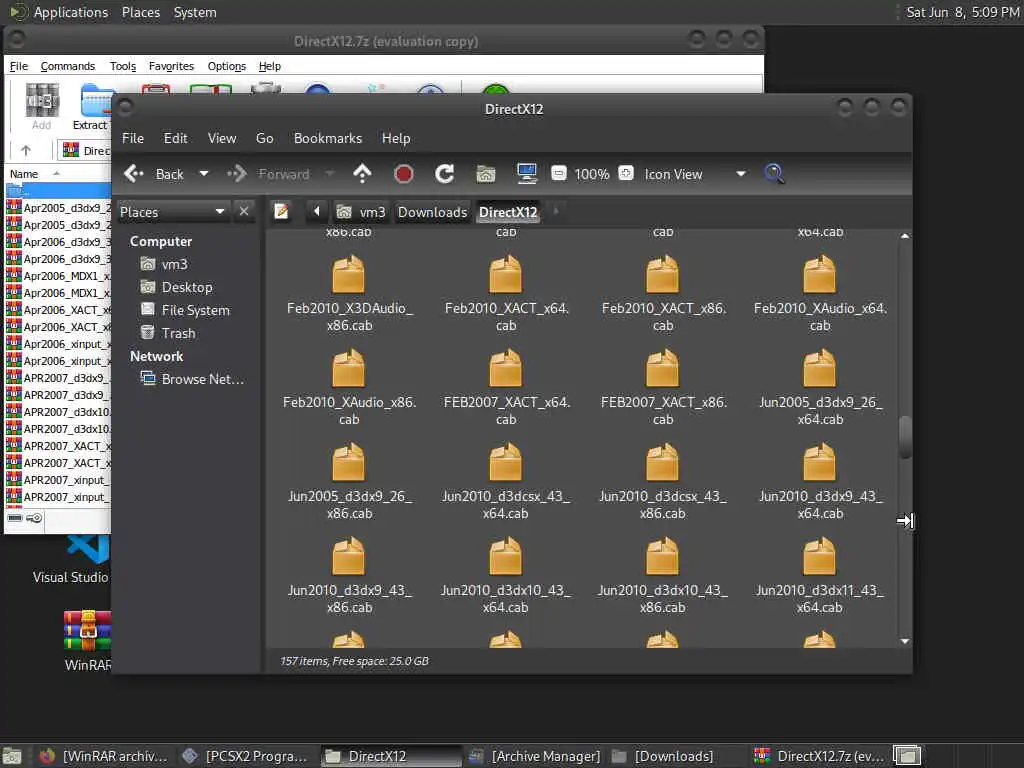
Task: Select Jun2005_d3dx9_26_x64.cab file icon
Action: tap(820, 368)
